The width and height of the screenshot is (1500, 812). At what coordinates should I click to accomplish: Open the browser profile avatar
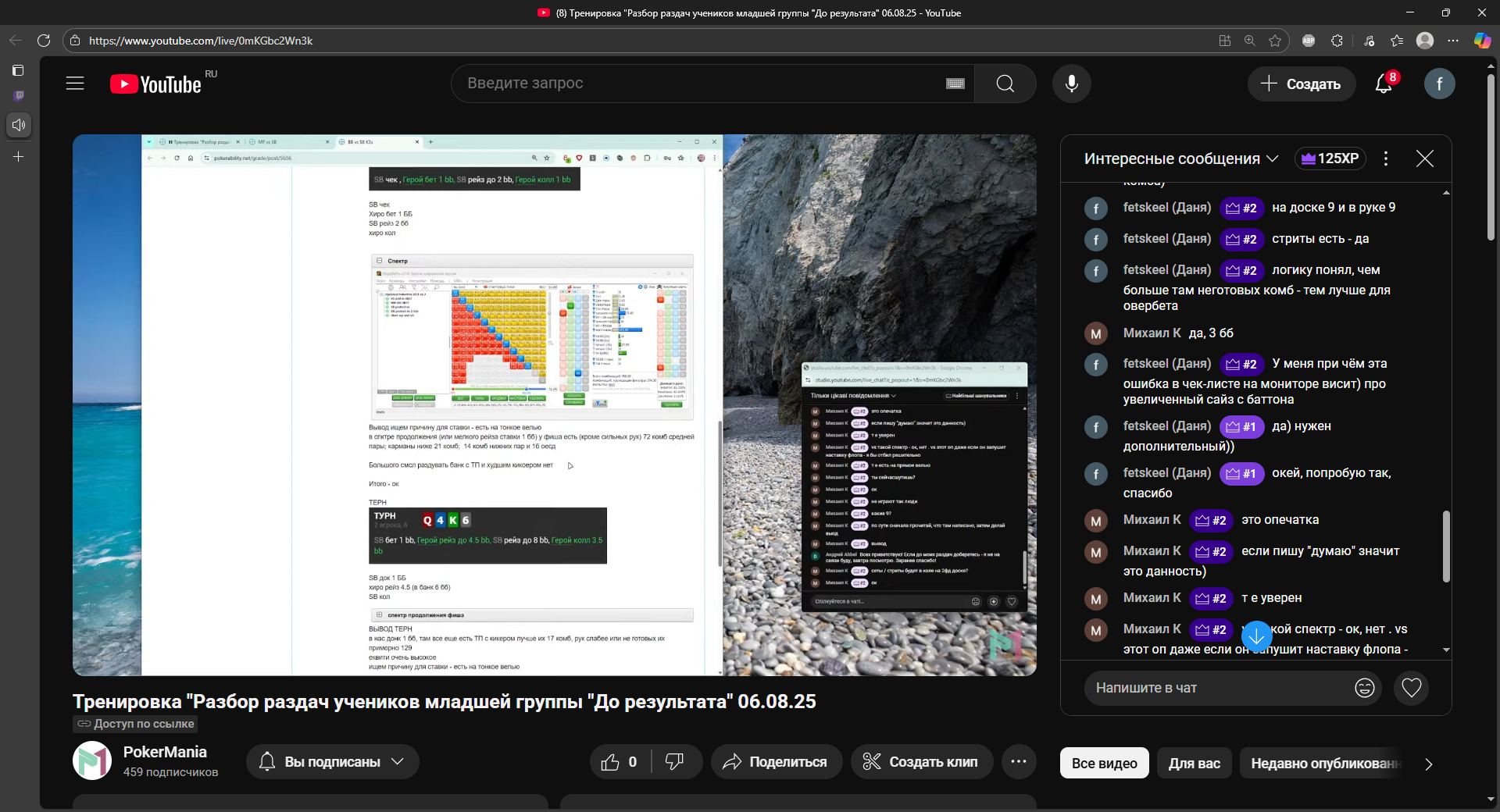1425,41
